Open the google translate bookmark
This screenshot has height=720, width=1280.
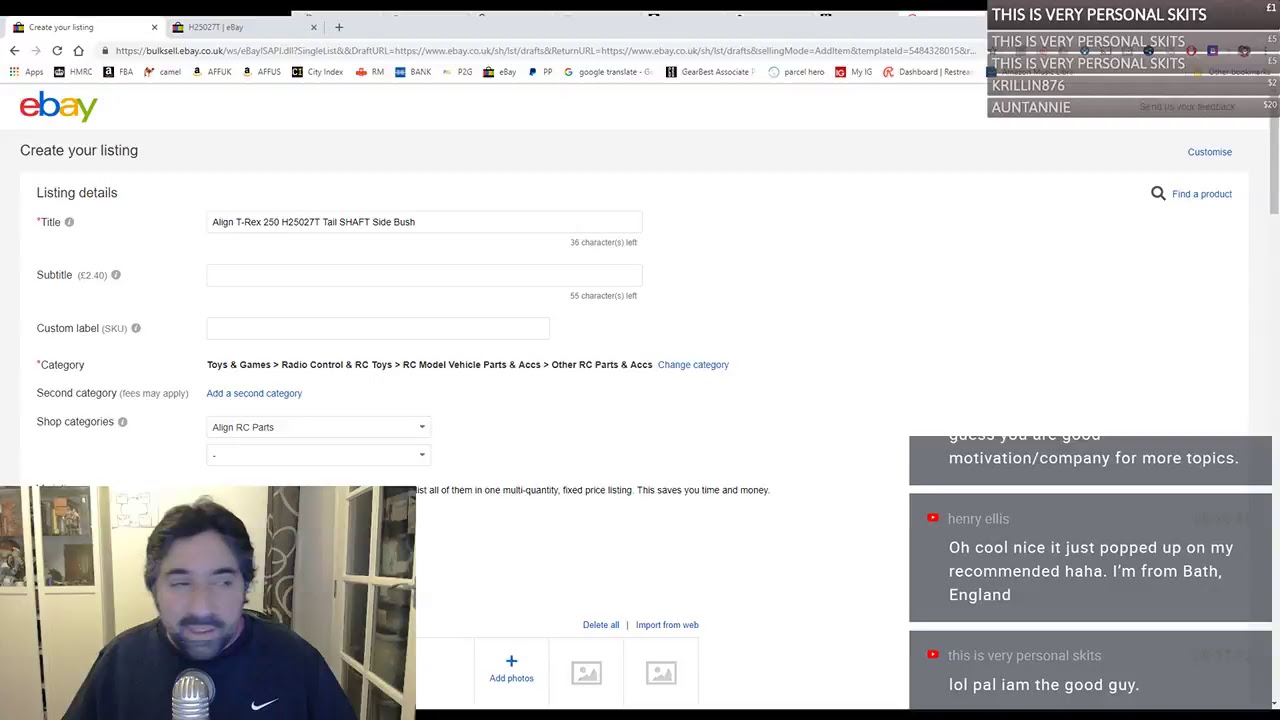(x=607, y=72)
